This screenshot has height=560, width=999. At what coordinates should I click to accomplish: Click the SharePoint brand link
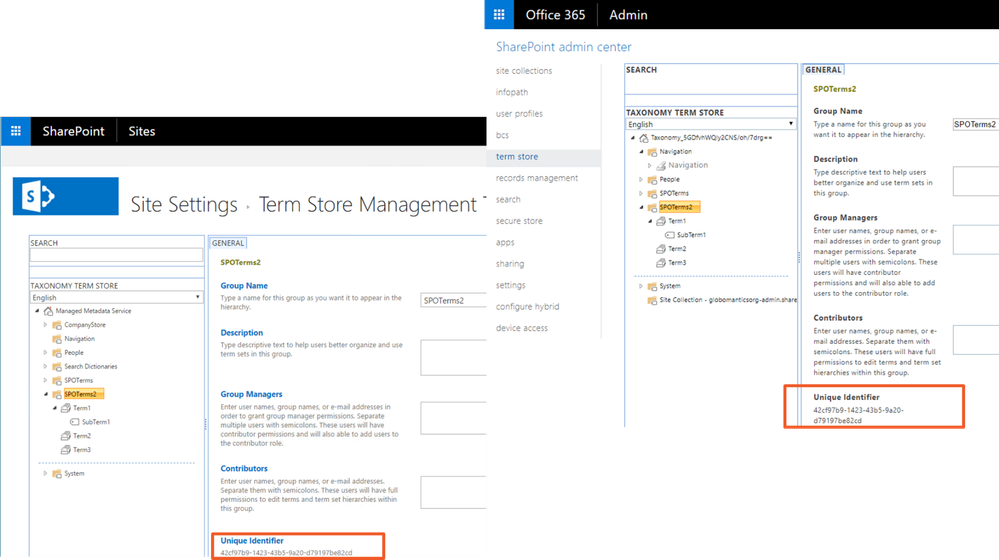pos(73,131)
